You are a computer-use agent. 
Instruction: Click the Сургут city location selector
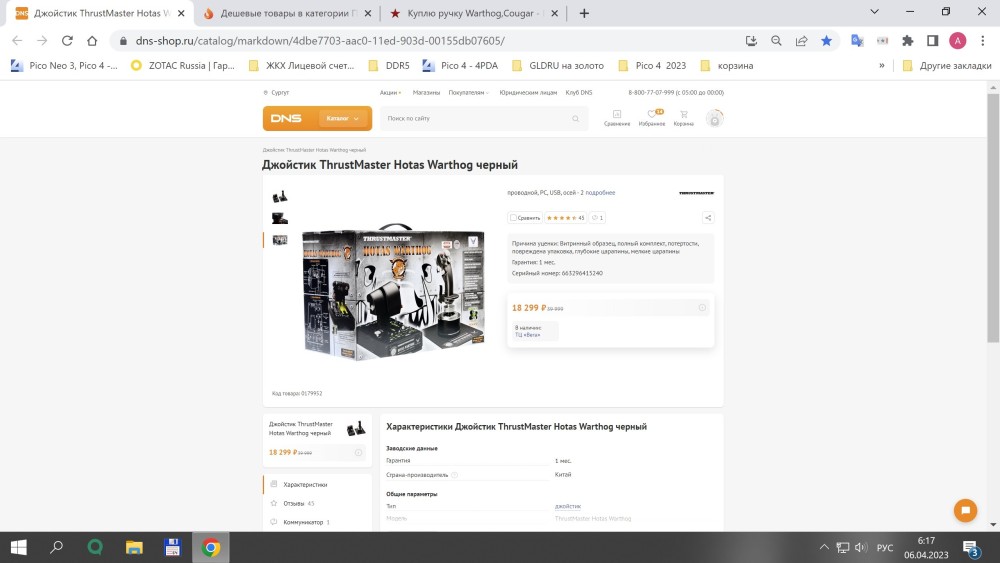276,92
